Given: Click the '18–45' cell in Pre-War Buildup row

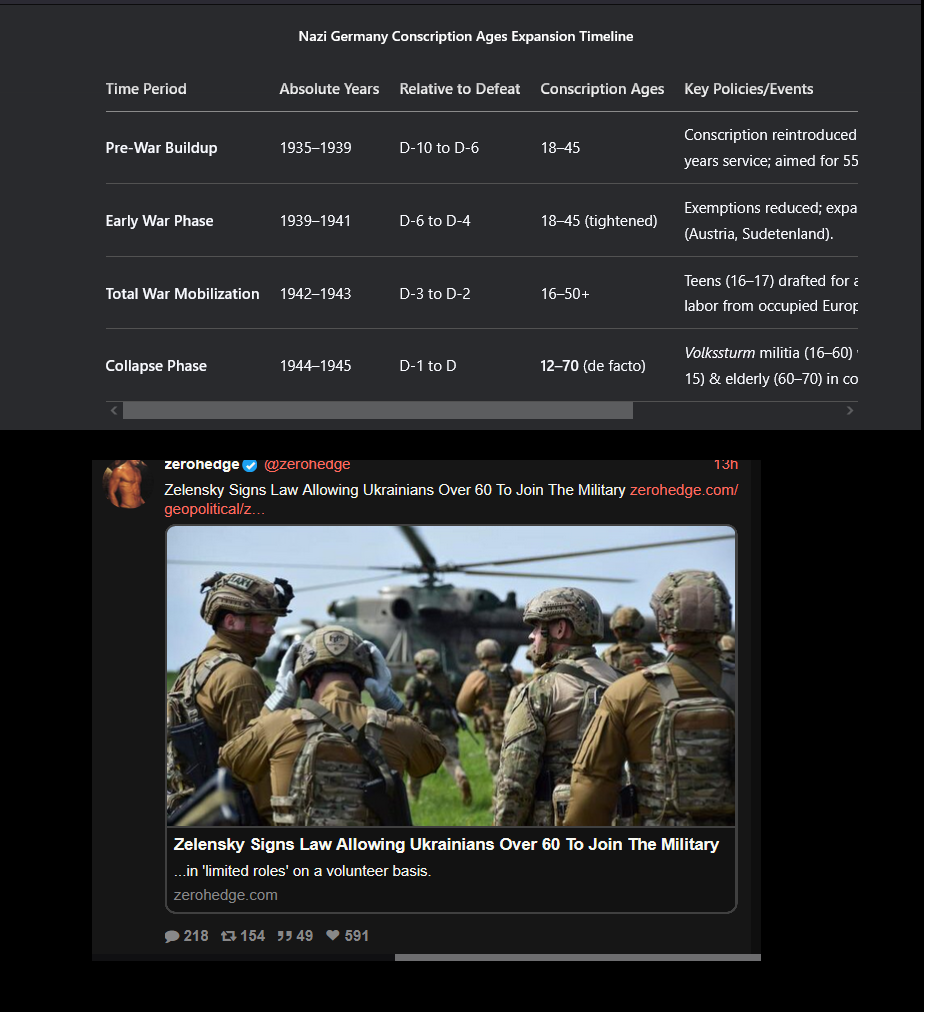Looking at the screenshot, I should point(560,148).
